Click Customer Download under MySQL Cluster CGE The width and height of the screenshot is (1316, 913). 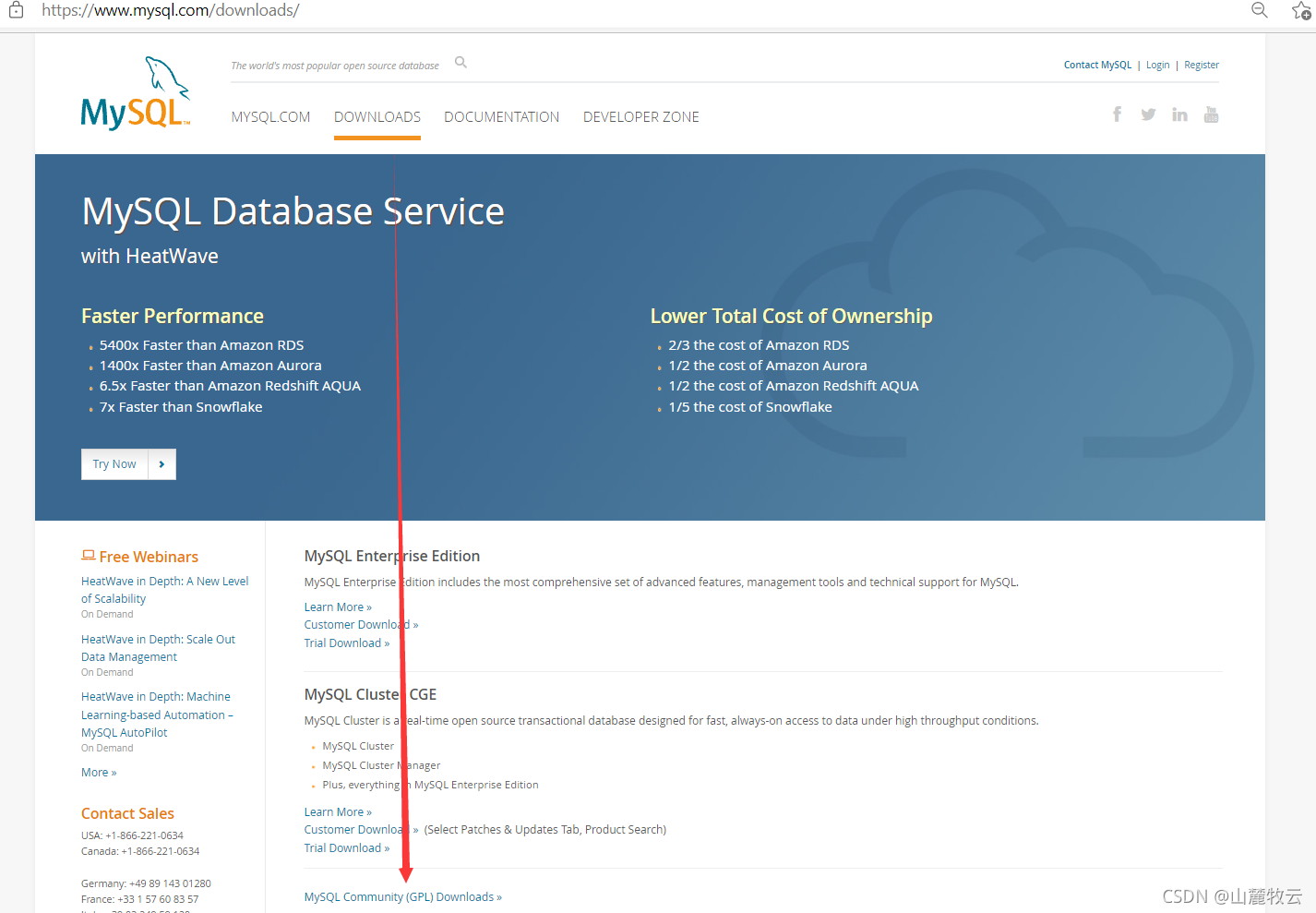361,830
